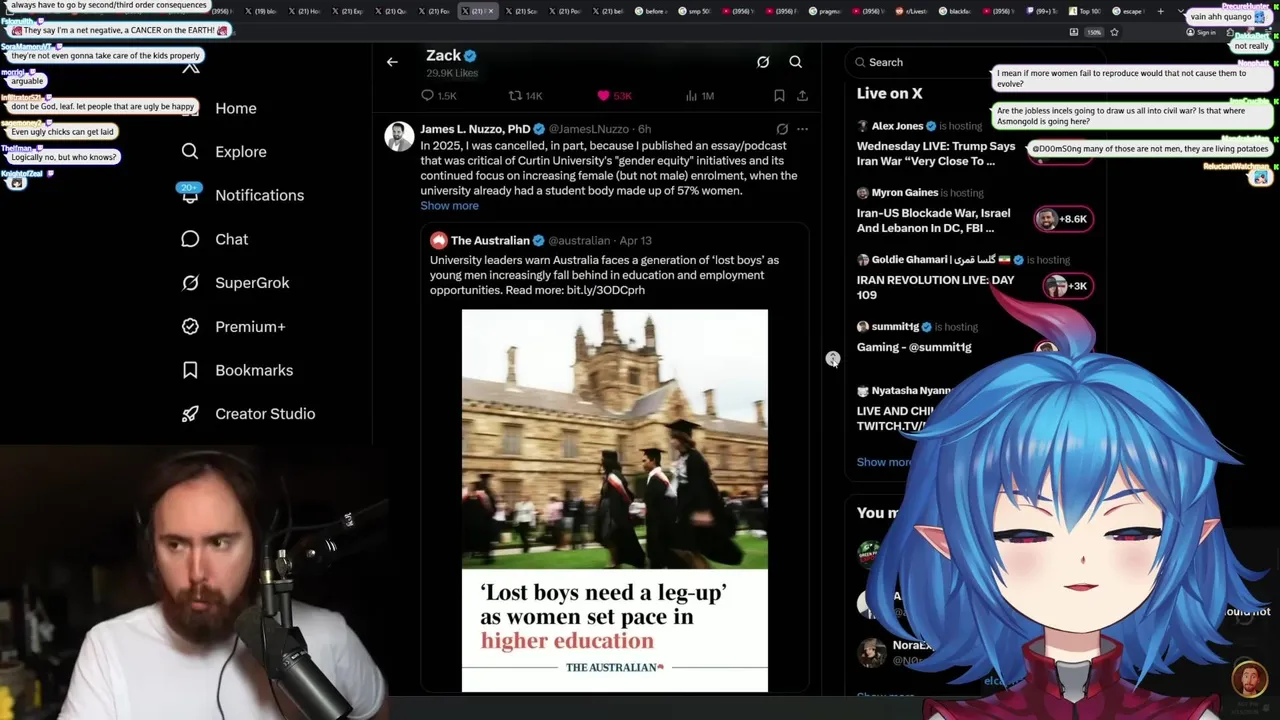Open a new browser tab with the plus
Viewport: 1280px width, 720px height.
tap(1160, 11)
